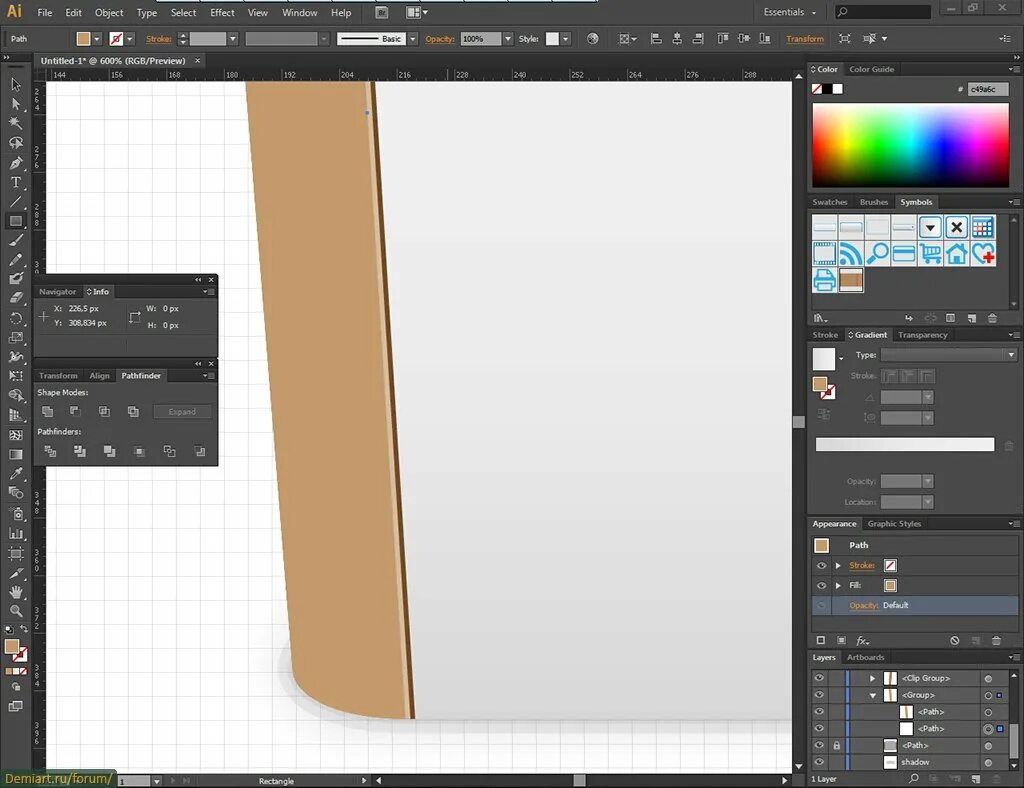Click the home symbol in Symbols panel

pos(957,253)
